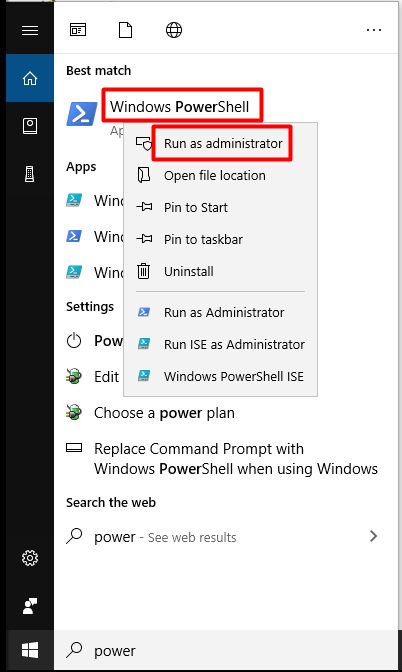This screenshot has height=672, width=402.
Task: Choose Uninstall from context menu
Action: [189, 271]
